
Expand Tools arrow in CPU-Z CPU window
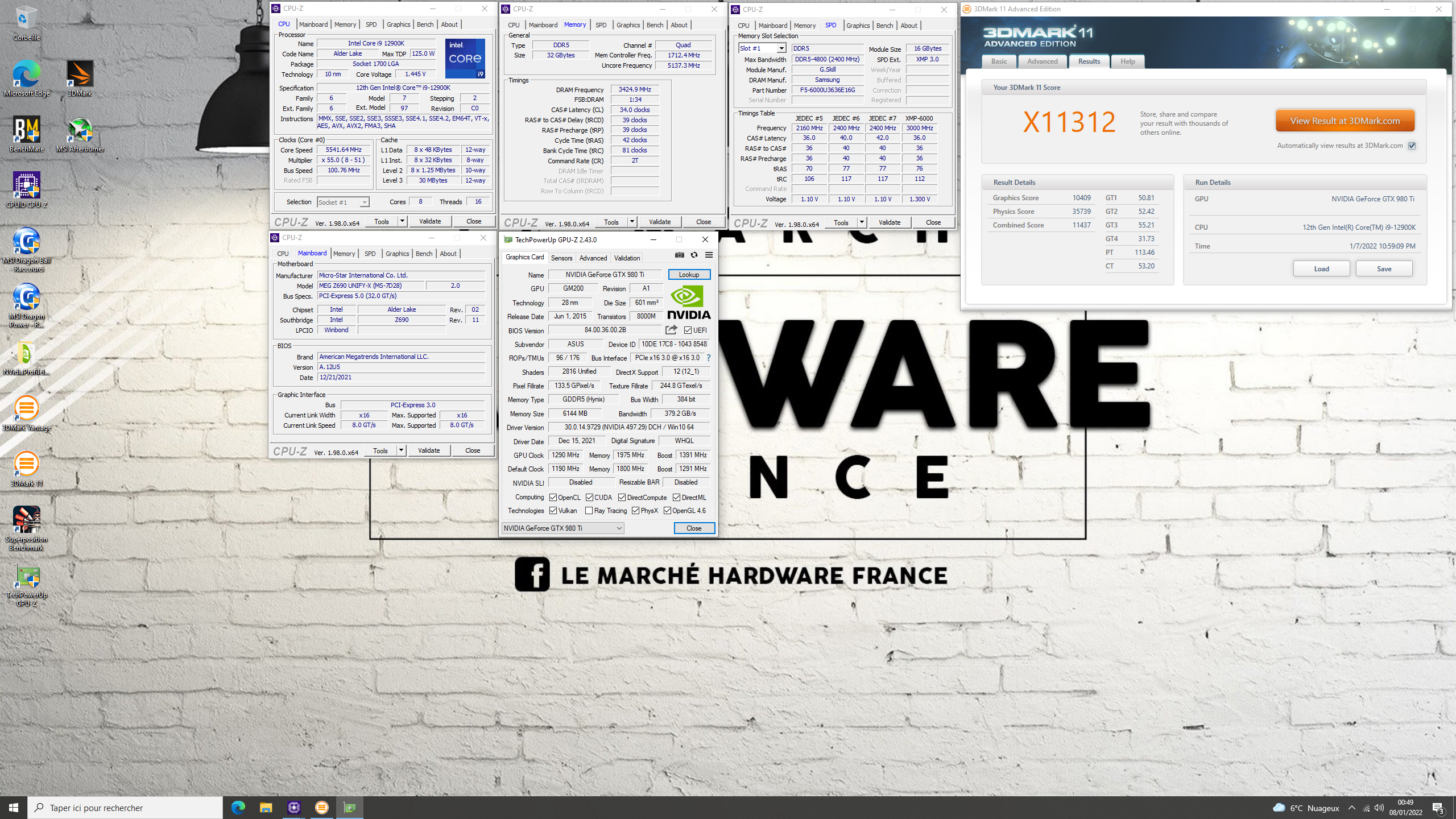(402, 221)
